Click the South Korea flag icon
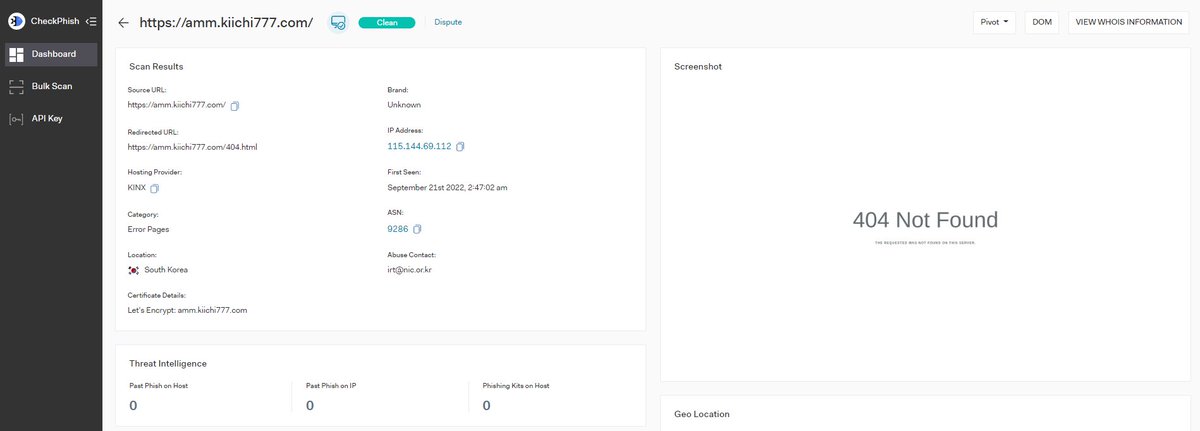The height and width of the screenshot is (431, 1200). [x=133, y=270]
